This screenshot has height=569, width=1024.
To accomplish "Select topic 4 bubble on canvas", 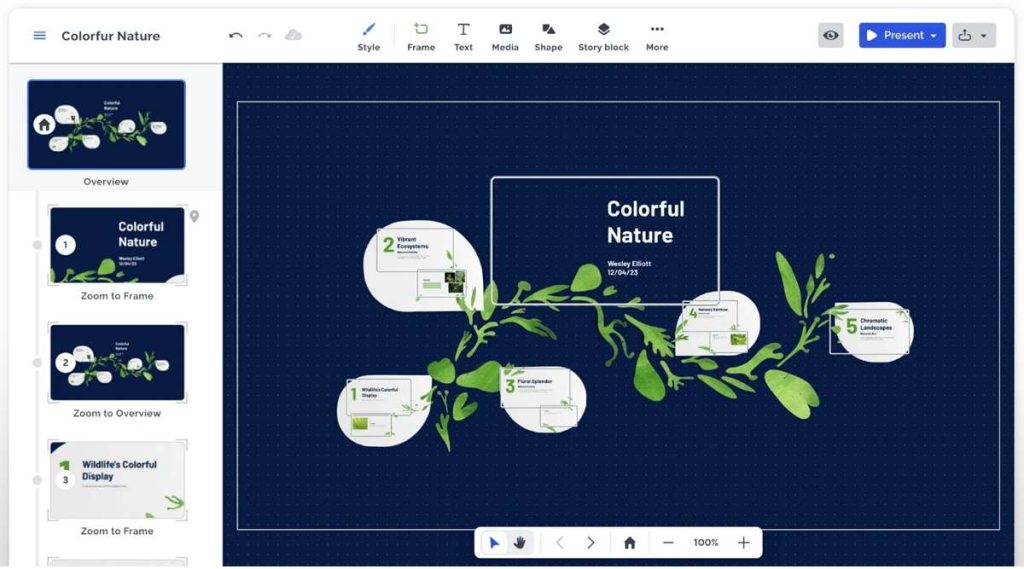I will tap(717, 323).
